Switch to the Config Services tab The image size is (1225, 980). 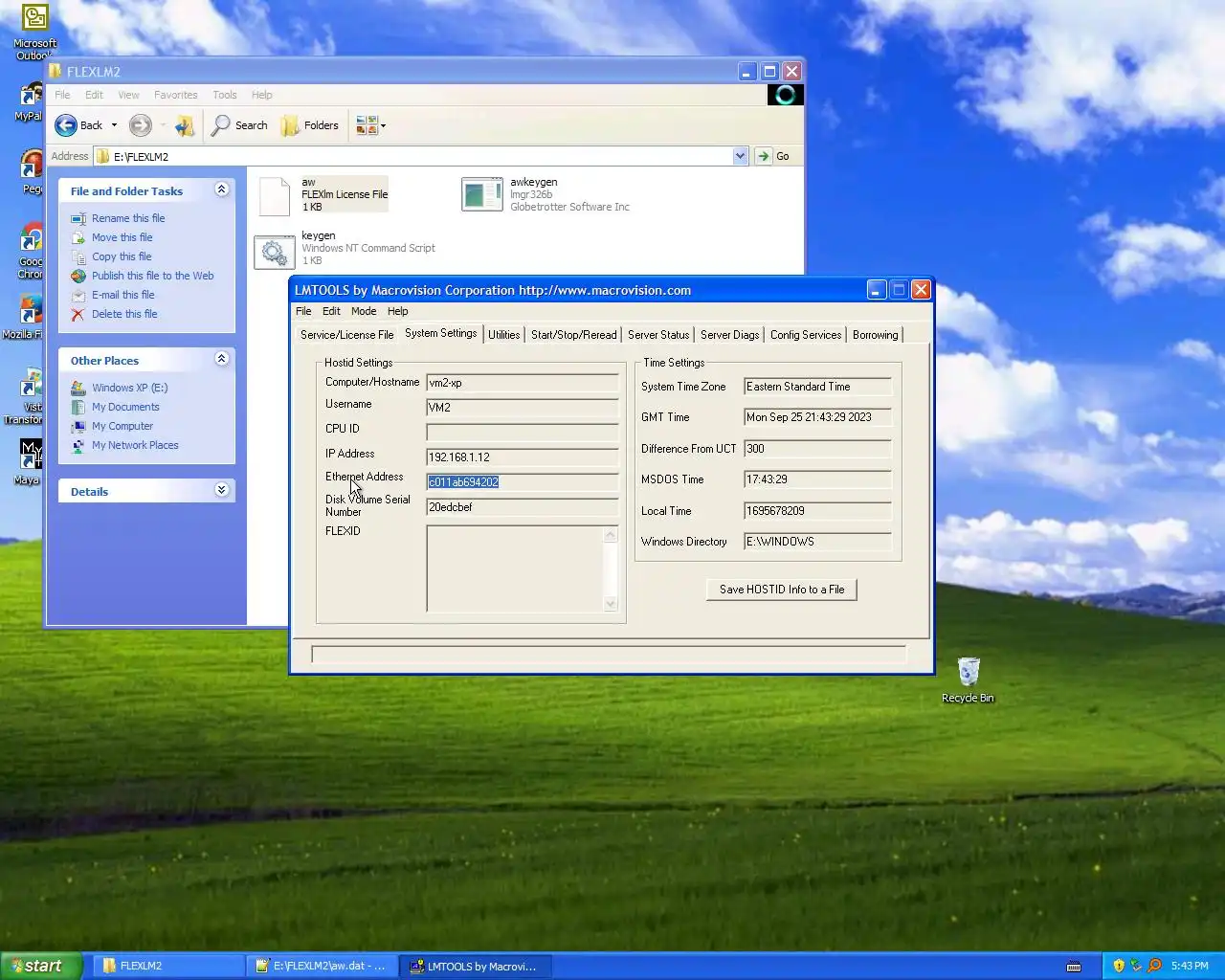click(806, 335)
